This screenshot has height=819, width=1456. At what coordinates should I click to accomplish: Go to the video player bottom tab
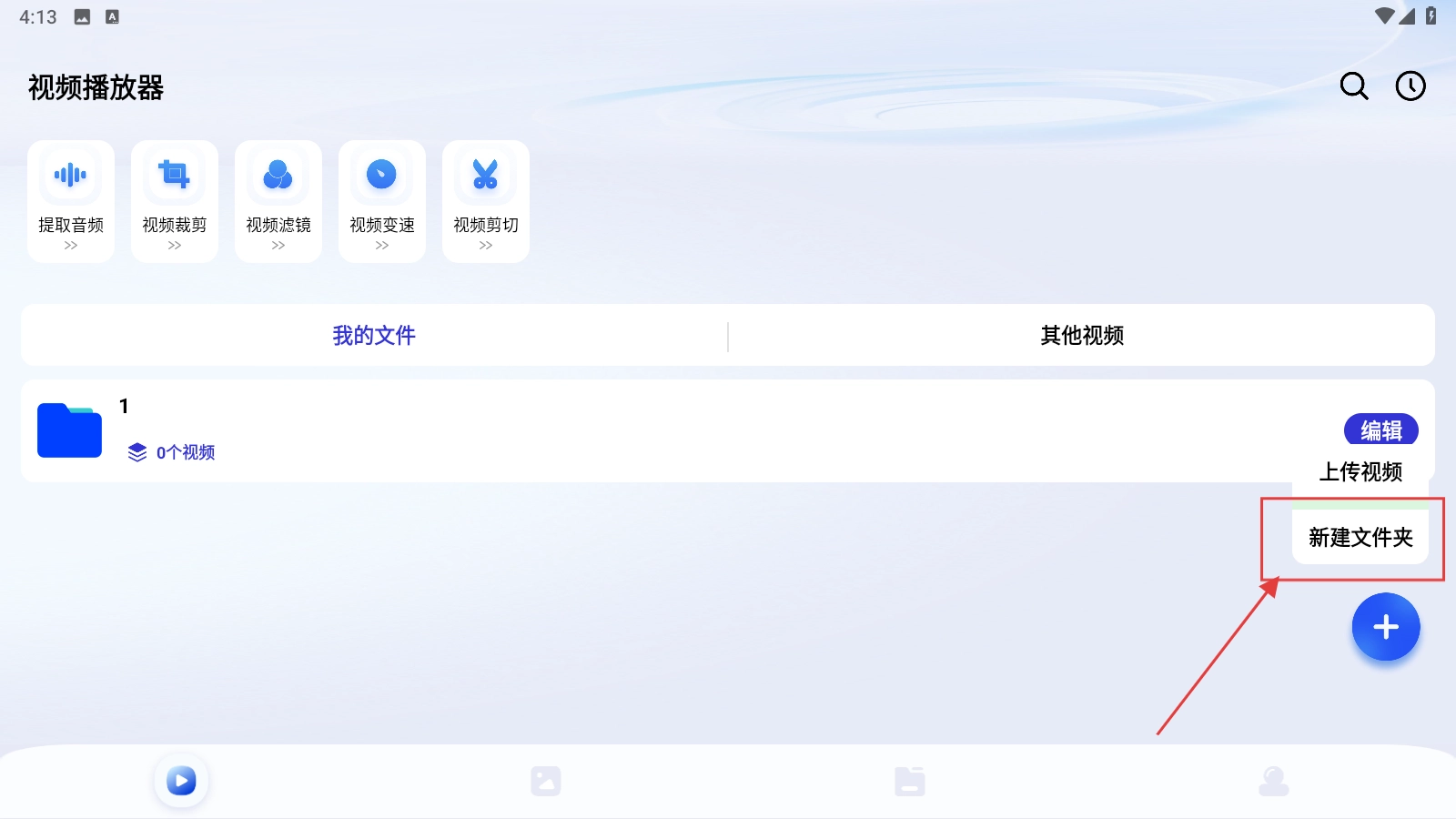181,781
